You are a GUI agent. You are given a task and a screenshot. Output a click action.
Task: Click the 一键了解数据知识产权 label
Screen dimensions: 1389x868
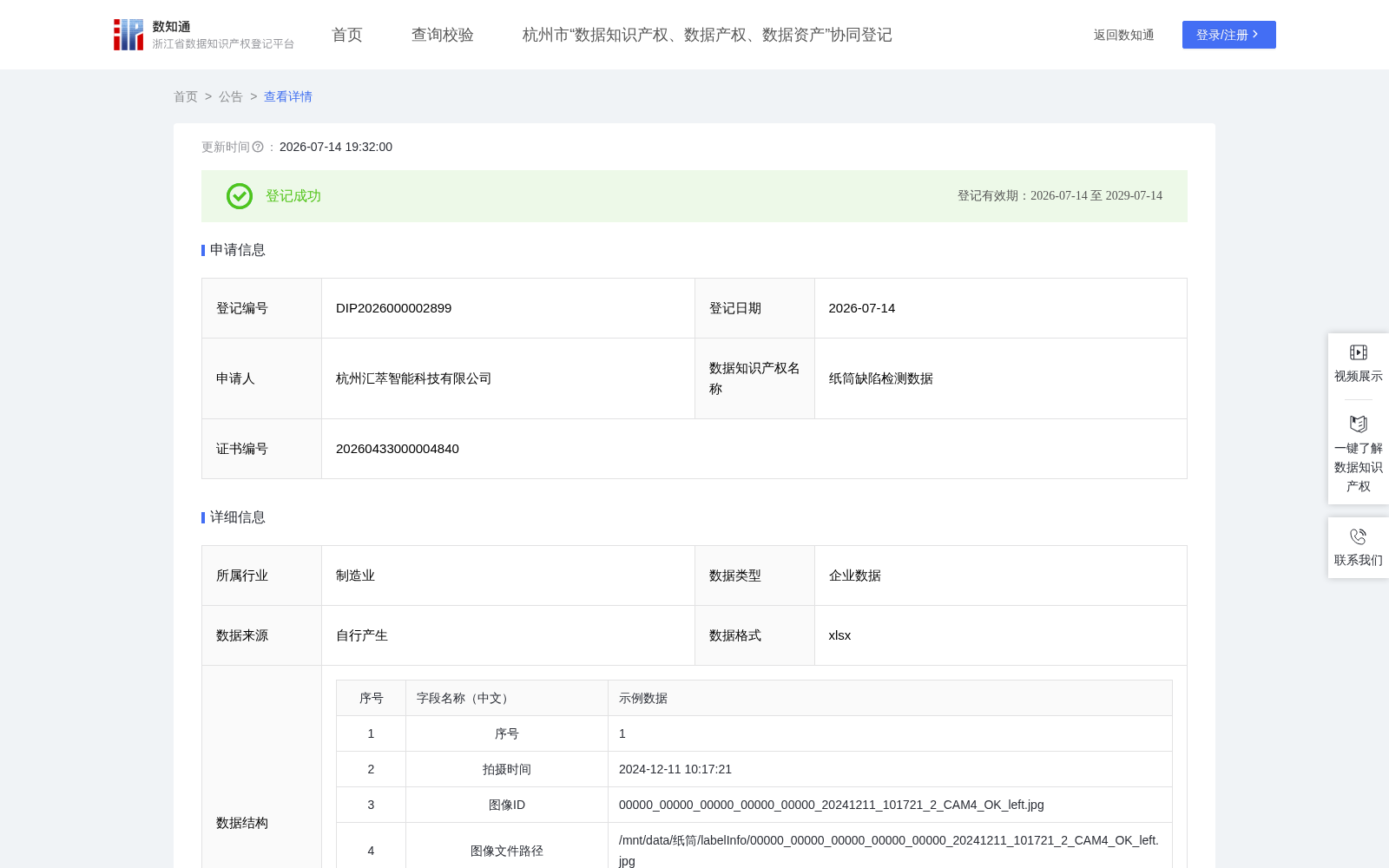[x=1359, y=467]
